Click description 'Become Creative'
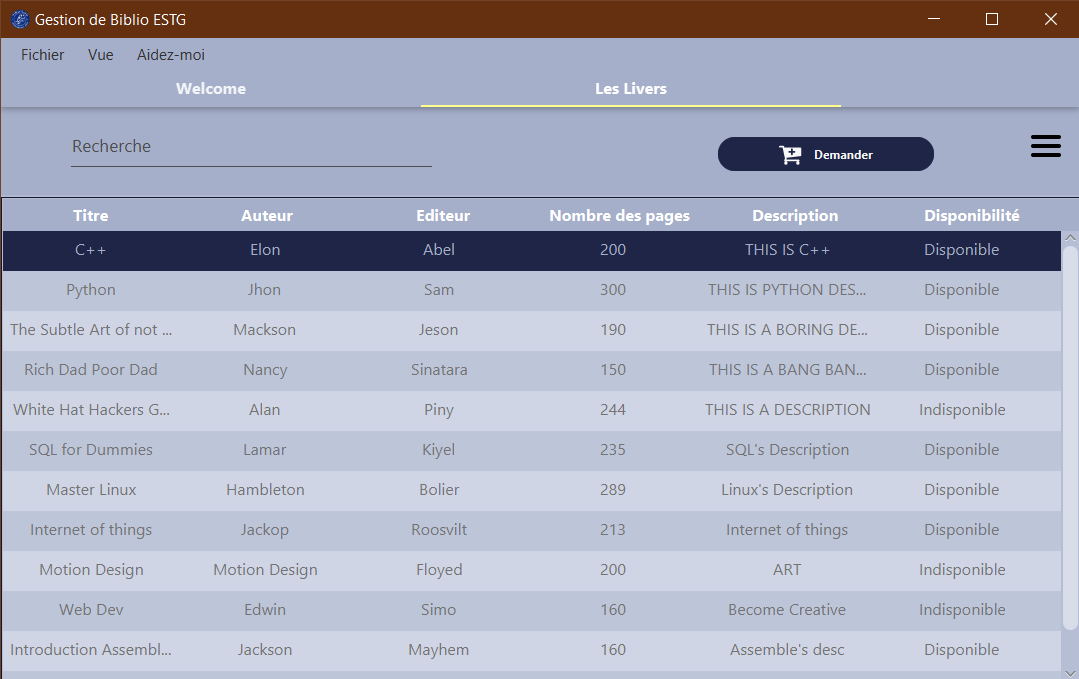Image resolution: width=1079 pixels, height=679 pixels. coord(787,610)
